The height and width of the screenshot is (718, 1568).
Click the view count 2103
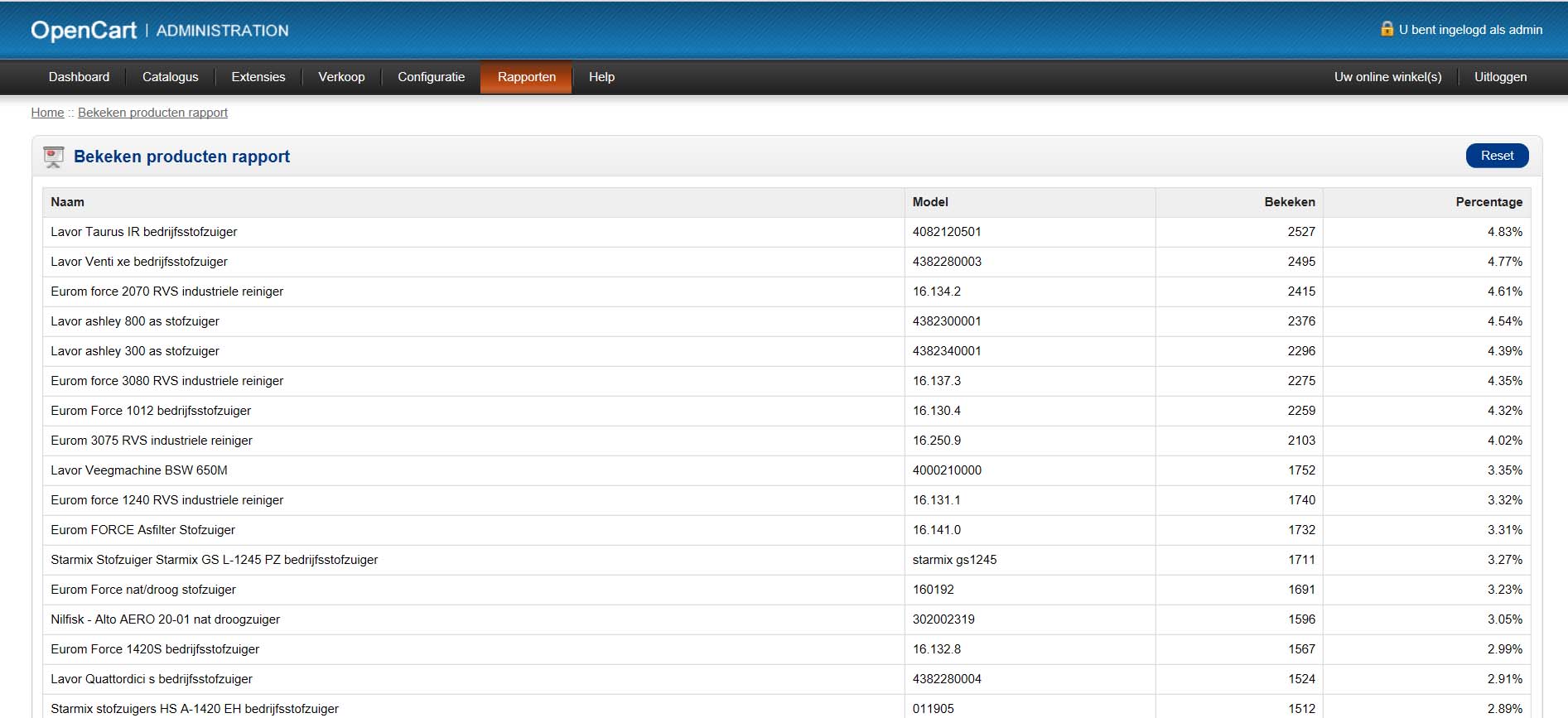pos(1301,441)
